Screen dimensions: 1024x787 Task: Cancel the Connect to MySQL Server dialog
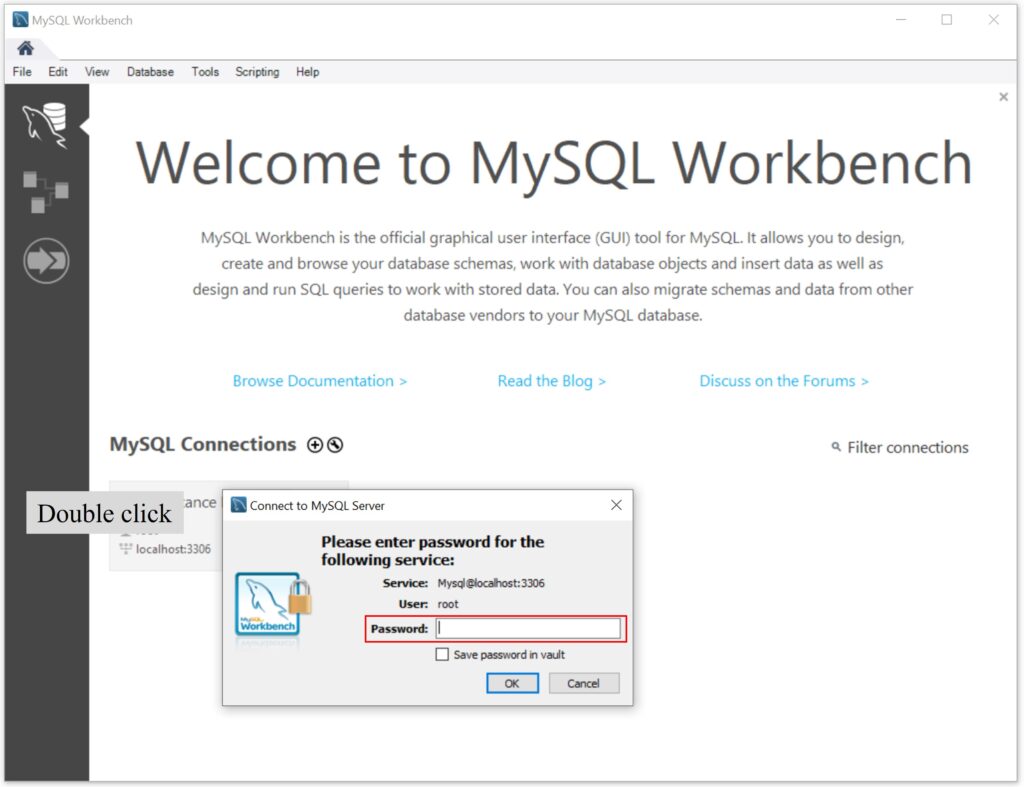pos(583,683)
